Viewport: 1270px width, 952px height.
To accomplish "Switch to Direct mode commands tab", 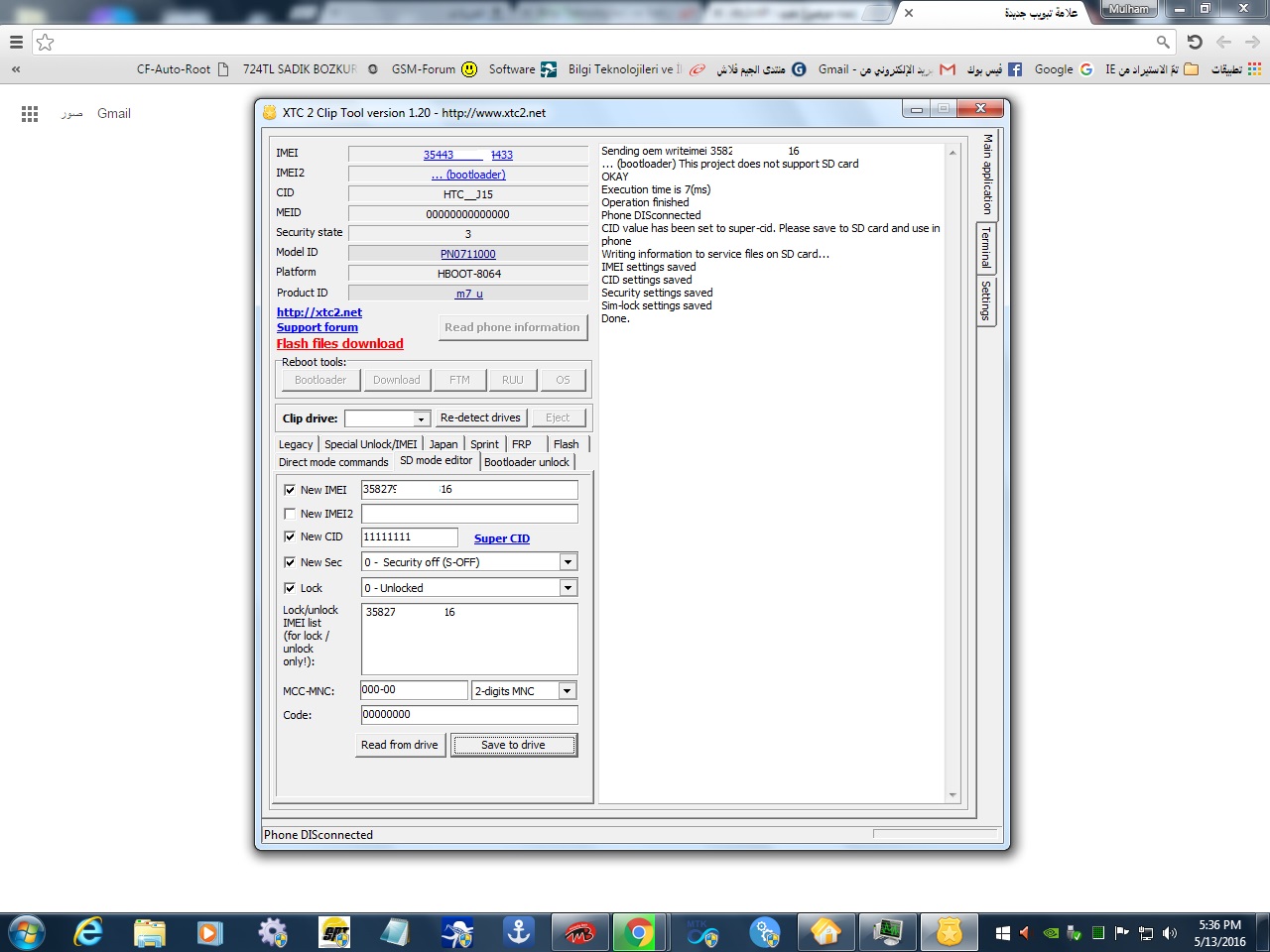I will click(333, 462).
